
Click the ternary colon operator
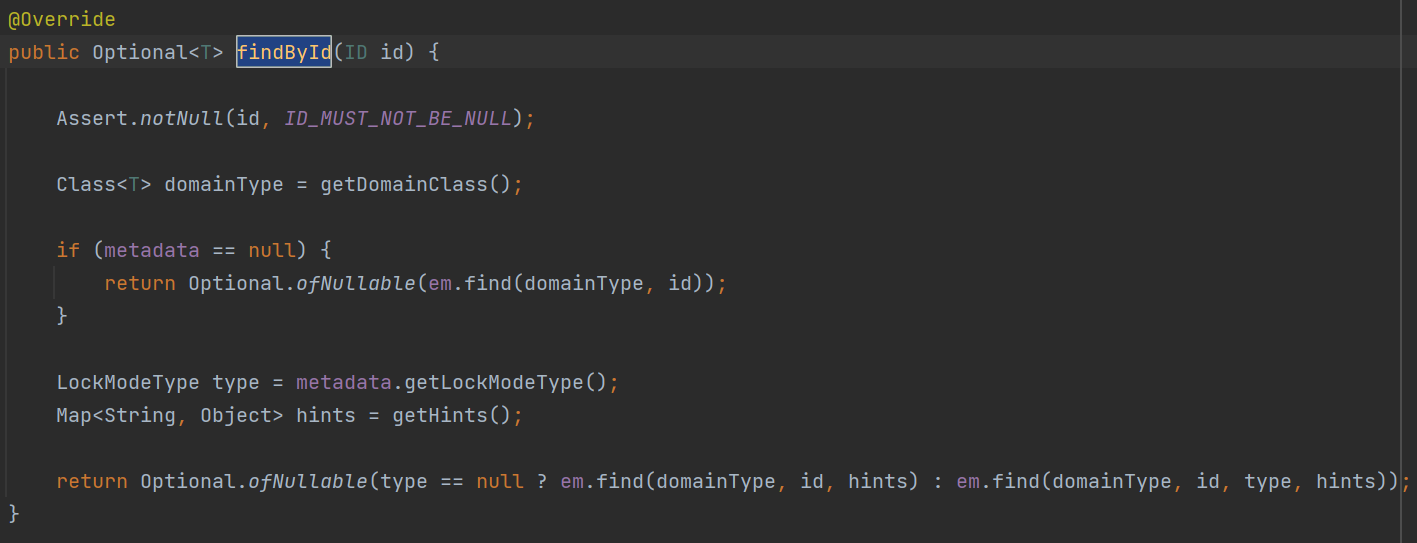coord(938,481)
